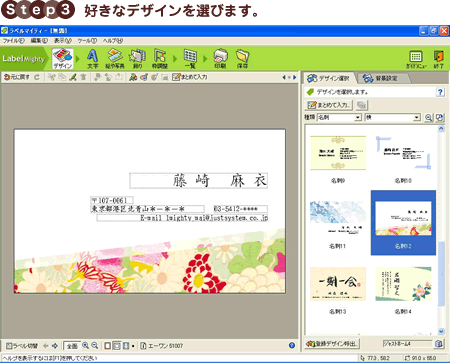The height and width of the screenshot is (363, 450).
Task: Open the guide menu icon
Action: (x=416, y=59)
